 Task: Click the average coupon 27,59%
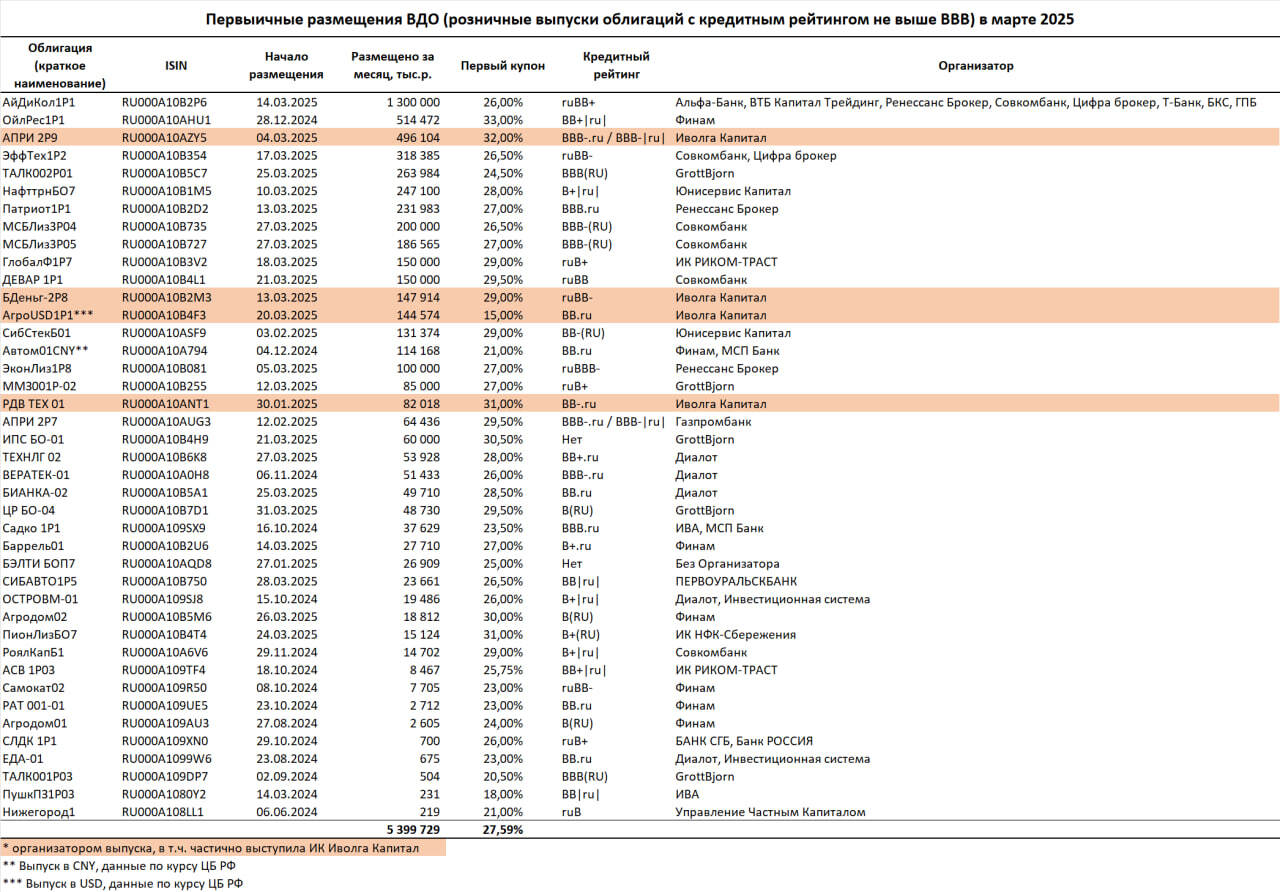click(503, 830)
